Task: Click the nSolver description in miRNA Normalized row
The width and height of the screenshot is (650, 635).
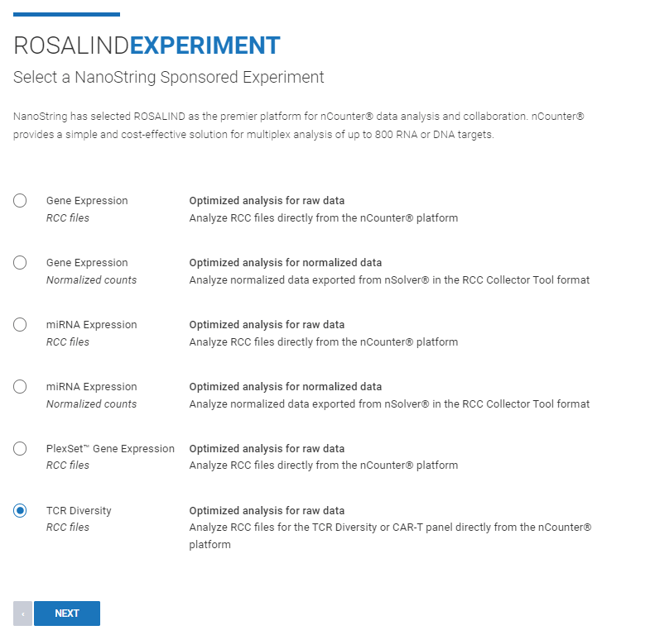Action: click(x=389, y=404)
